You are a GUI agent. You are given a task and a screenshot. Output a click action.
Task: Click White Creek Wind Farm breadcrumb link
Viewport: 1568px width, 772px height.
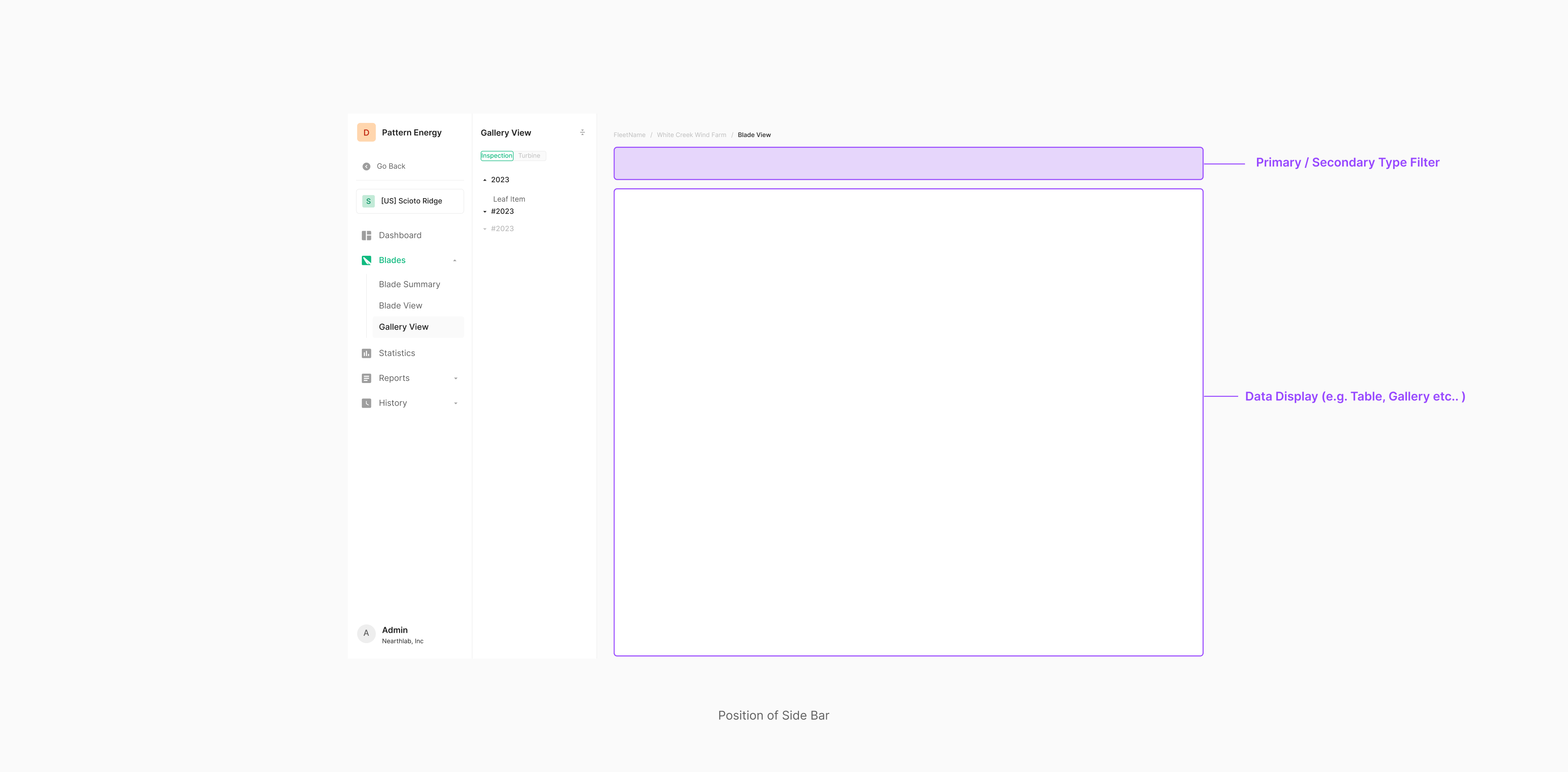[691, 135]
